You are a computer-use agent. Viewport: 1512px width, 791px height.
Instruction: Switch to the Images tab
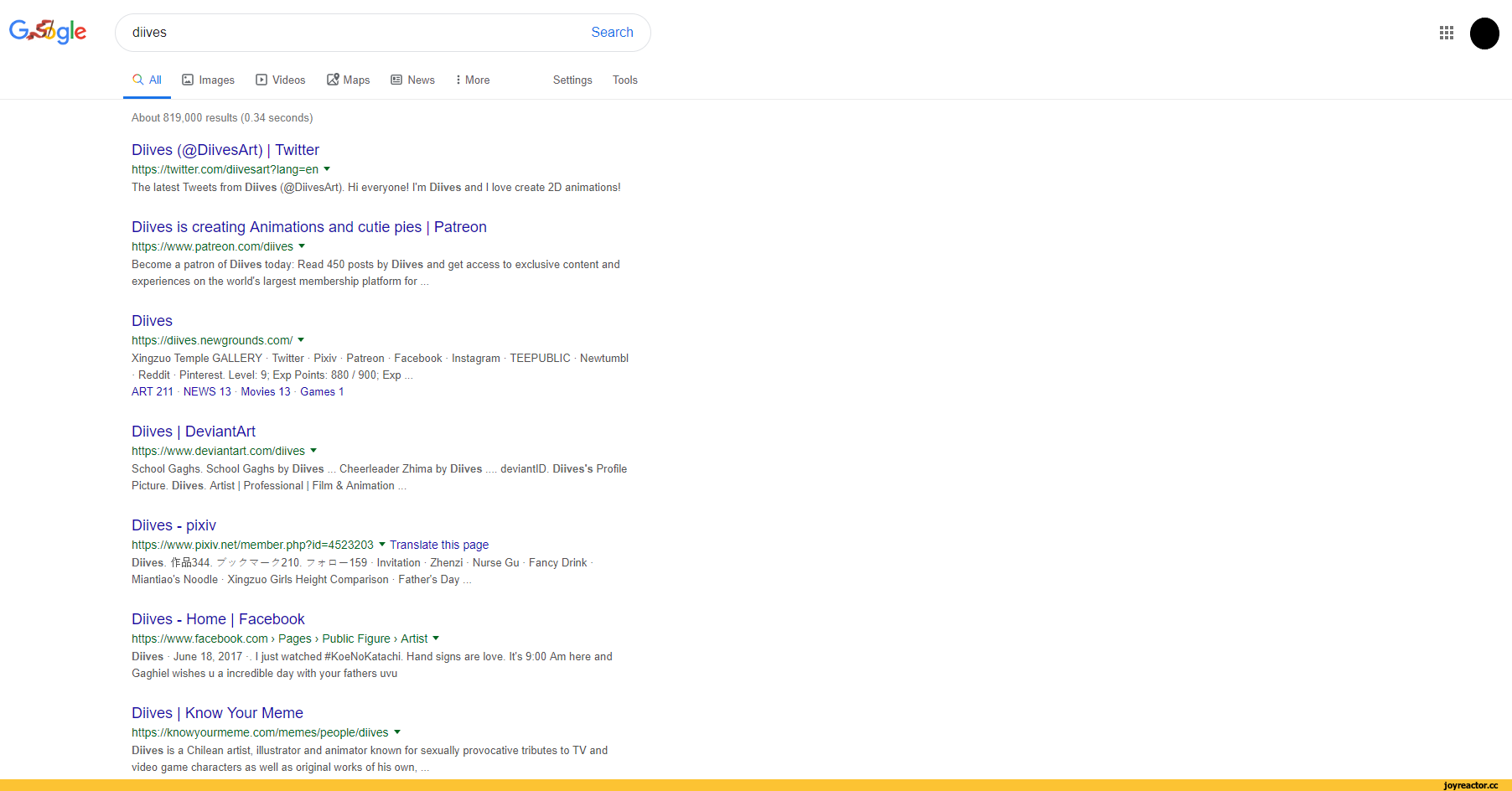(x=209, y=80)
